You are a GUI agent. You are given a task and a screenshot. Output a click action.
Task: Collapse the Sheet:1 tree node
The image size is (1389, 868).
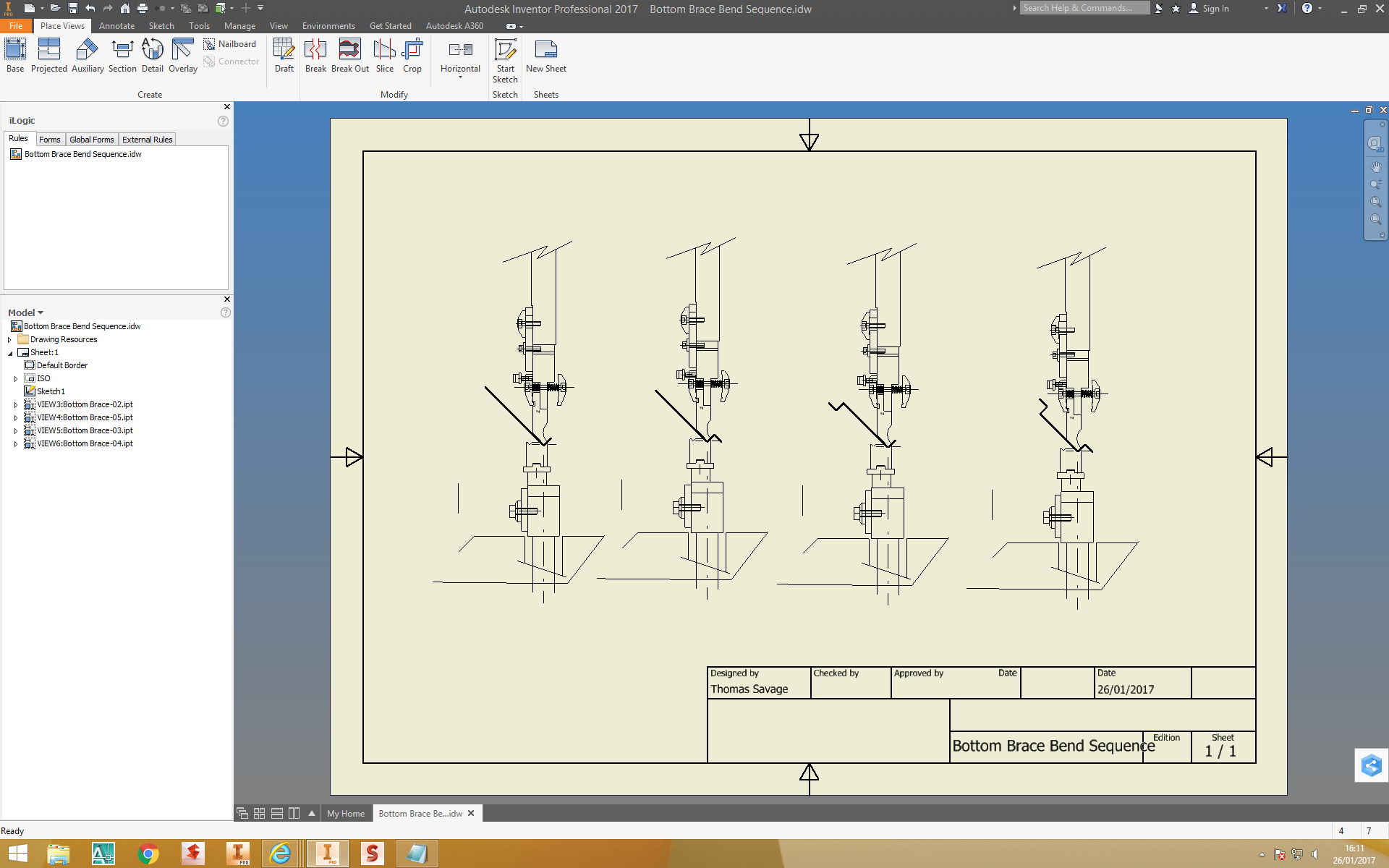point(10,353)
